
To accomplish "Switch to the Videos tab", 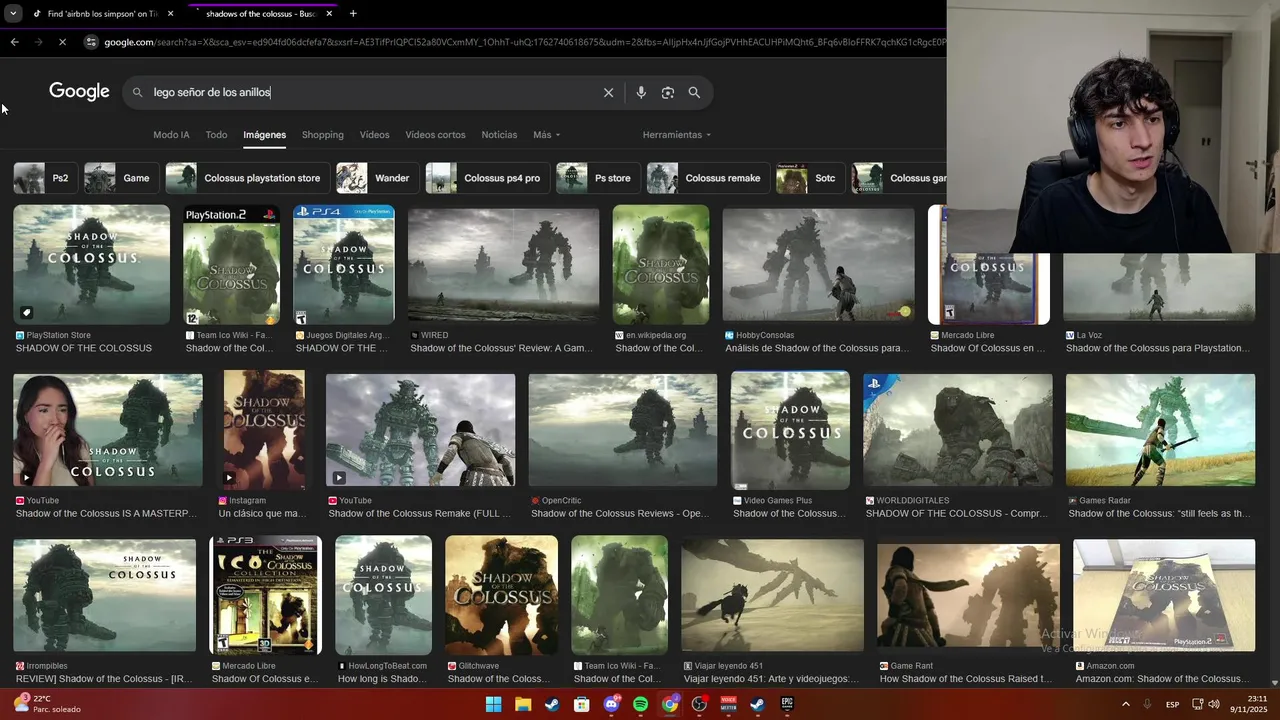I will 374,135.
